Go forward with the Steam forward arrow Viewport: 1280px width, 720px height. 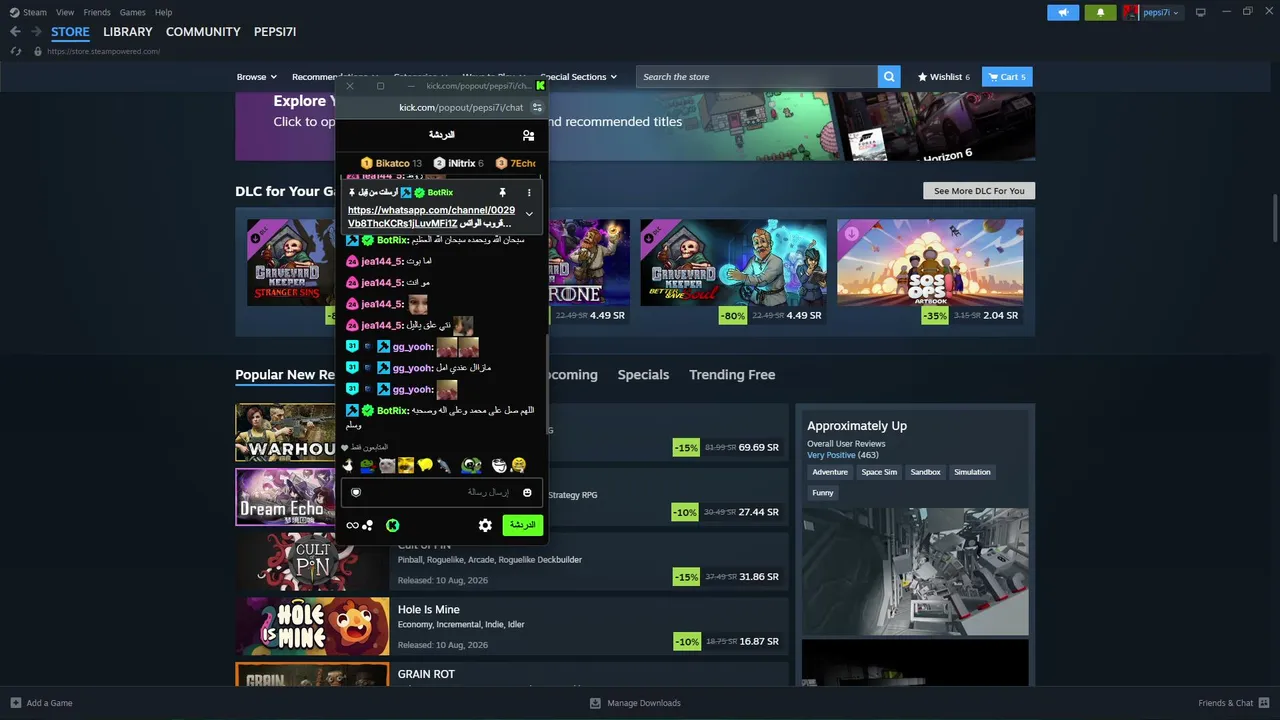tap(36, 32)
